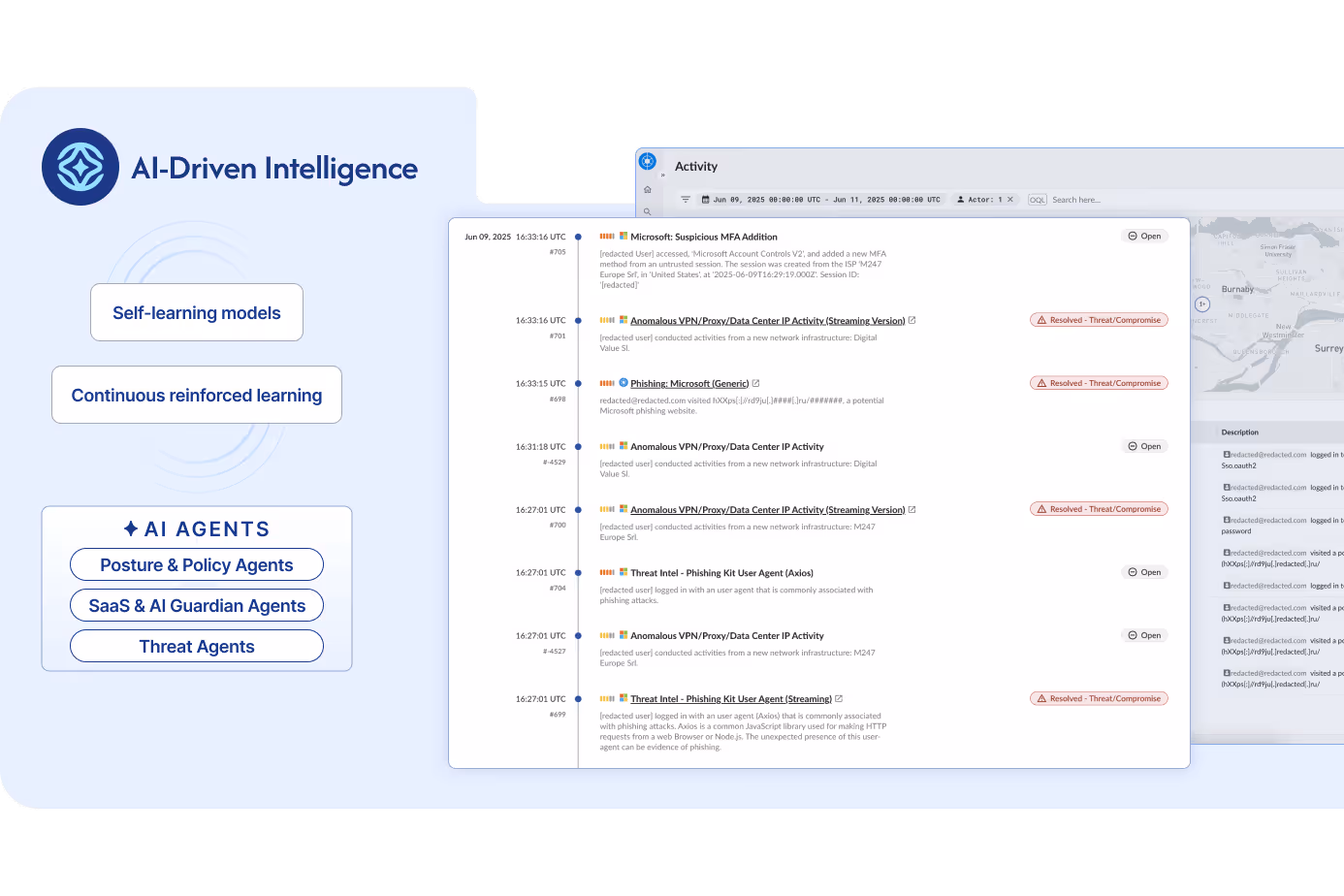Click severity bars on Phishing Kit (Axios) row

coord(607,572)
